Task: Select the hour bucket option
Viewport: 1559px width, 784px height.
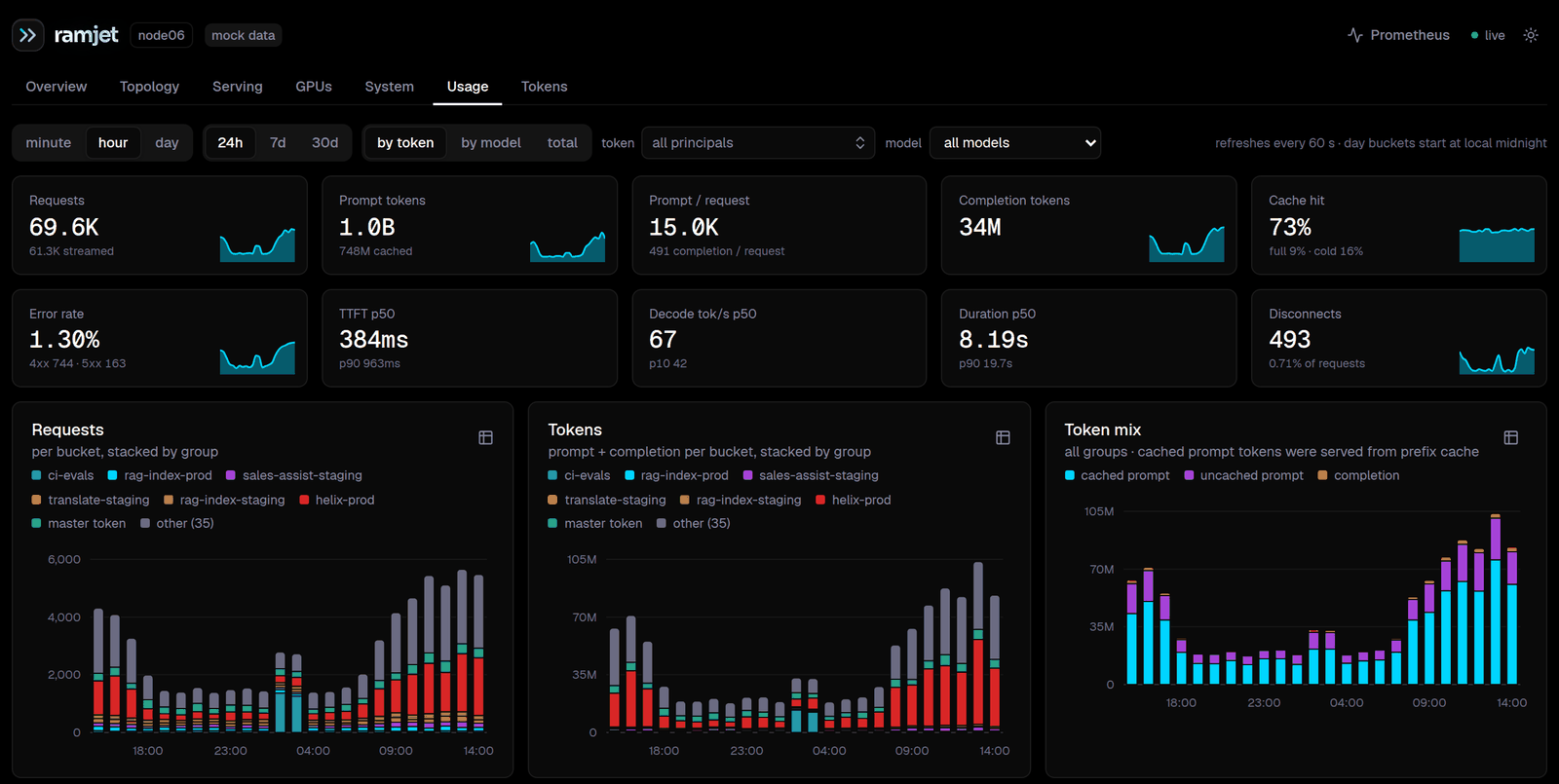Action: click(x=113, y=142)
